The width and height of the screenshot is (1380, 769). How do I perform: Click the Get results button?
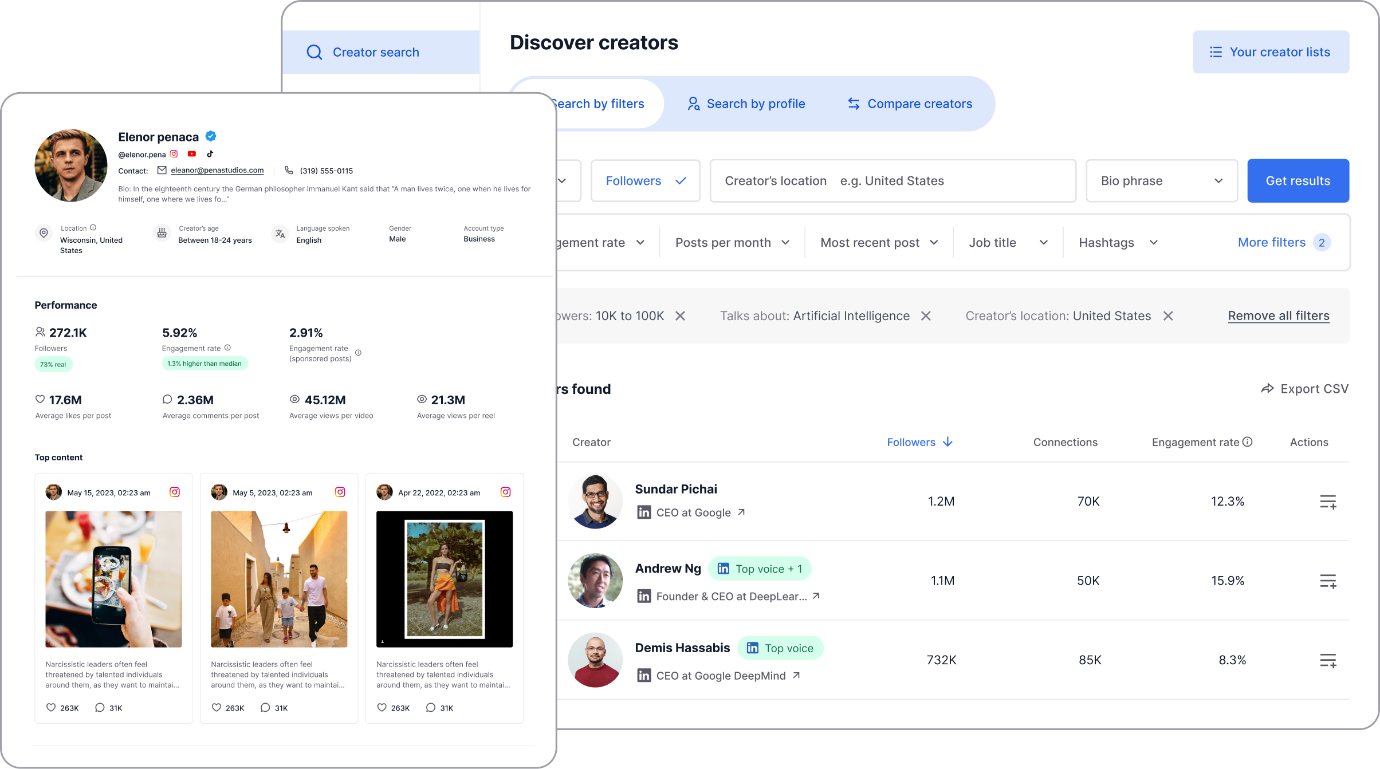1297,180
